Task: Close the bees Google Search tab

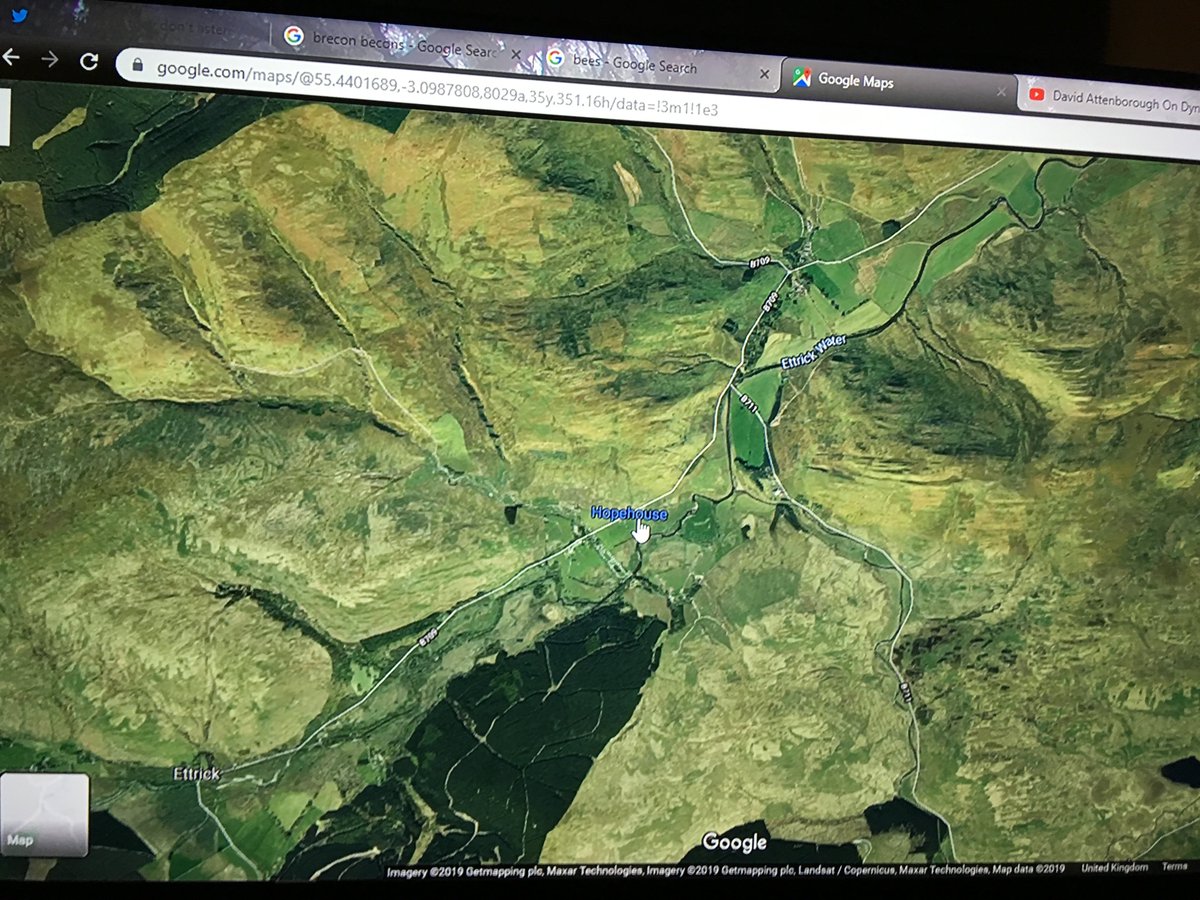Action: [x=764, y=75]
